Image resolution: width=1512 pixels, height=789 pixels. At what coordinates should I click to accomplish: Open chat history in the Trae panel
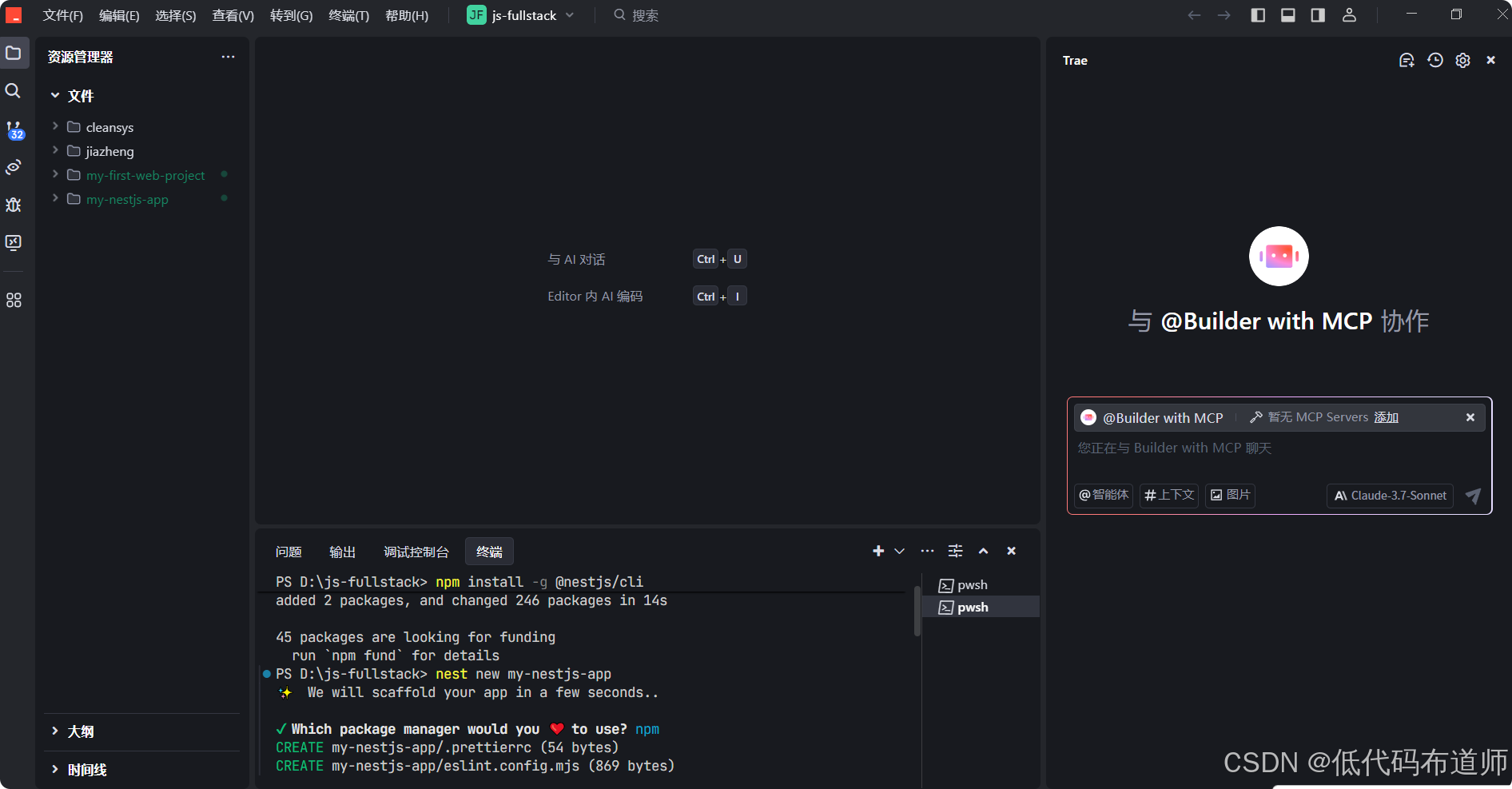click(x=1435, y=60)
